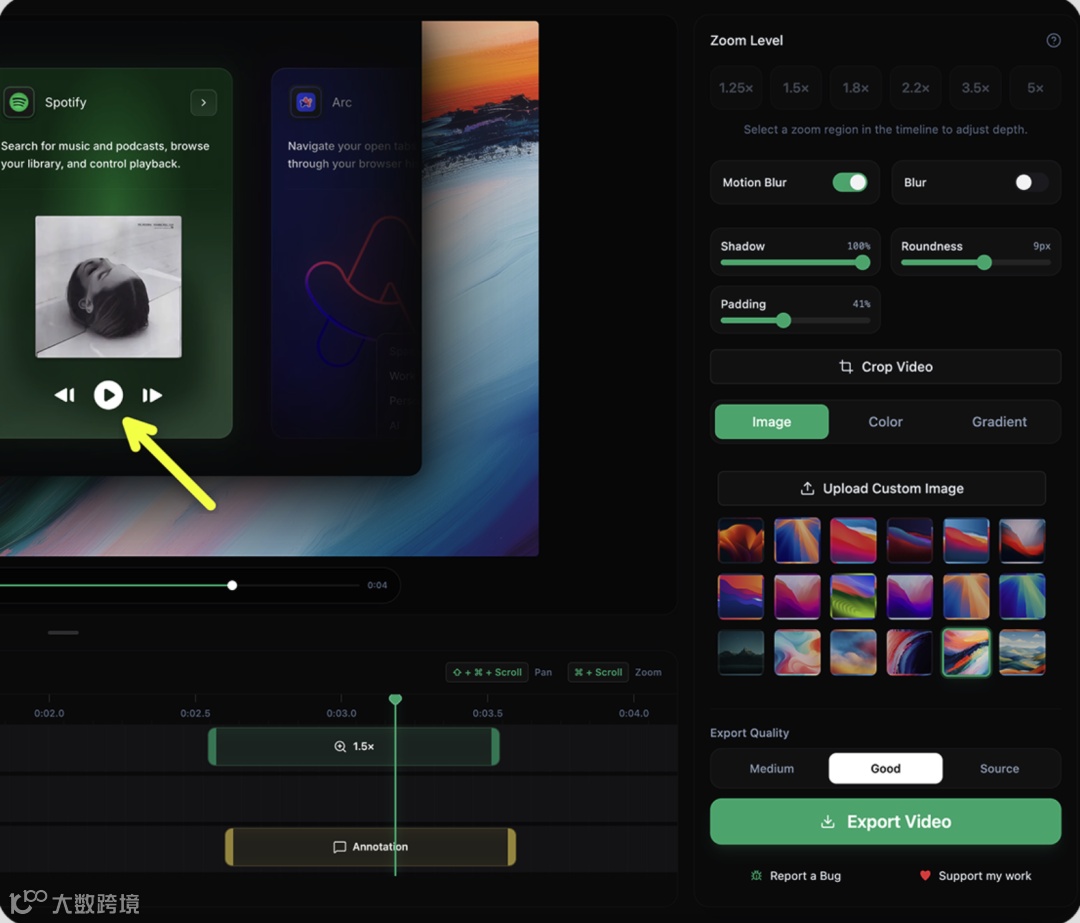Click the previous track button in preview
The image size is (1080, 923).
pyautogui.click(x=65, y=395)
